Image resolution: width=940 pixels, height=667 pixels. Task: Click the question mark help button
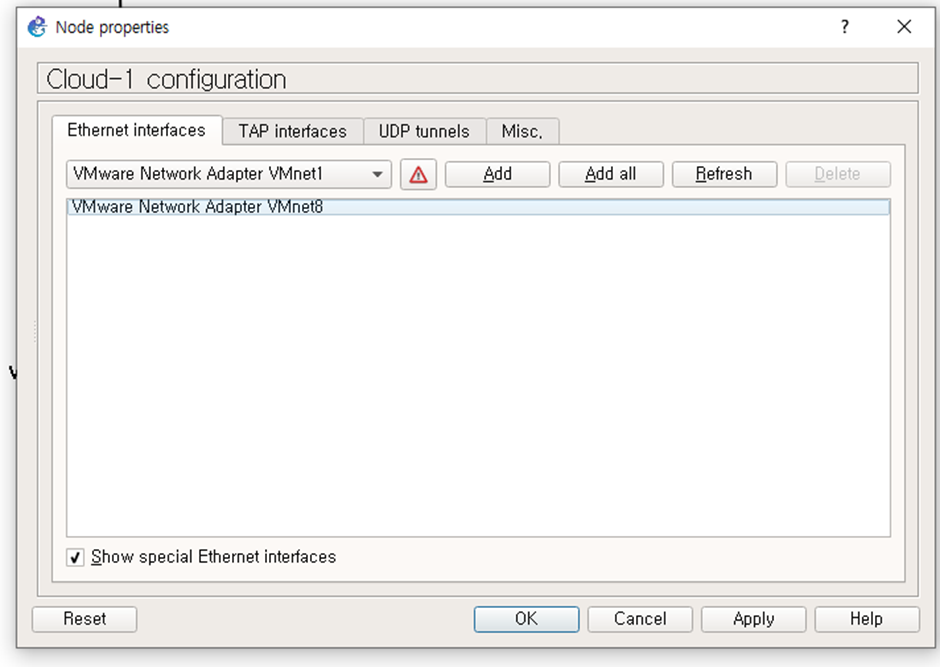[845, 27]
